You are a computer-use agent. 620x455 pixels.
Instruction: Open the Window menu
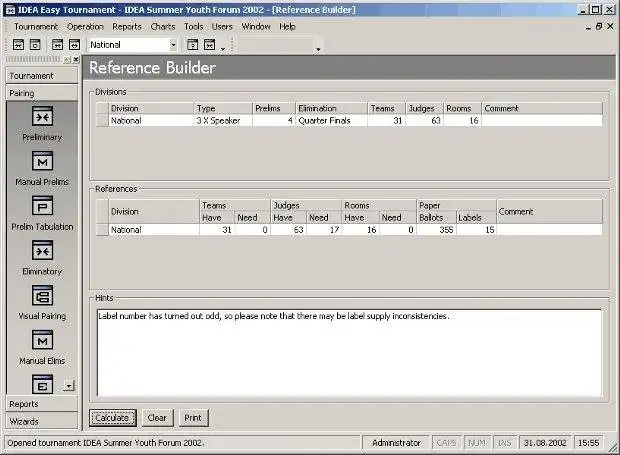(x=256, y=26)
